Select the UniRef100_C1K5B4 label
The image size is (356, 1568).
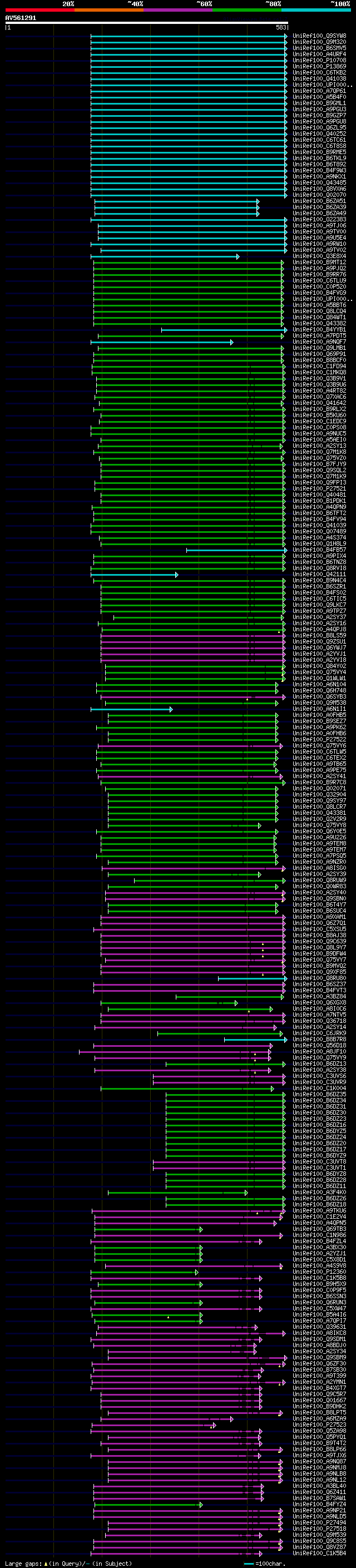[x=319, y=1554]
